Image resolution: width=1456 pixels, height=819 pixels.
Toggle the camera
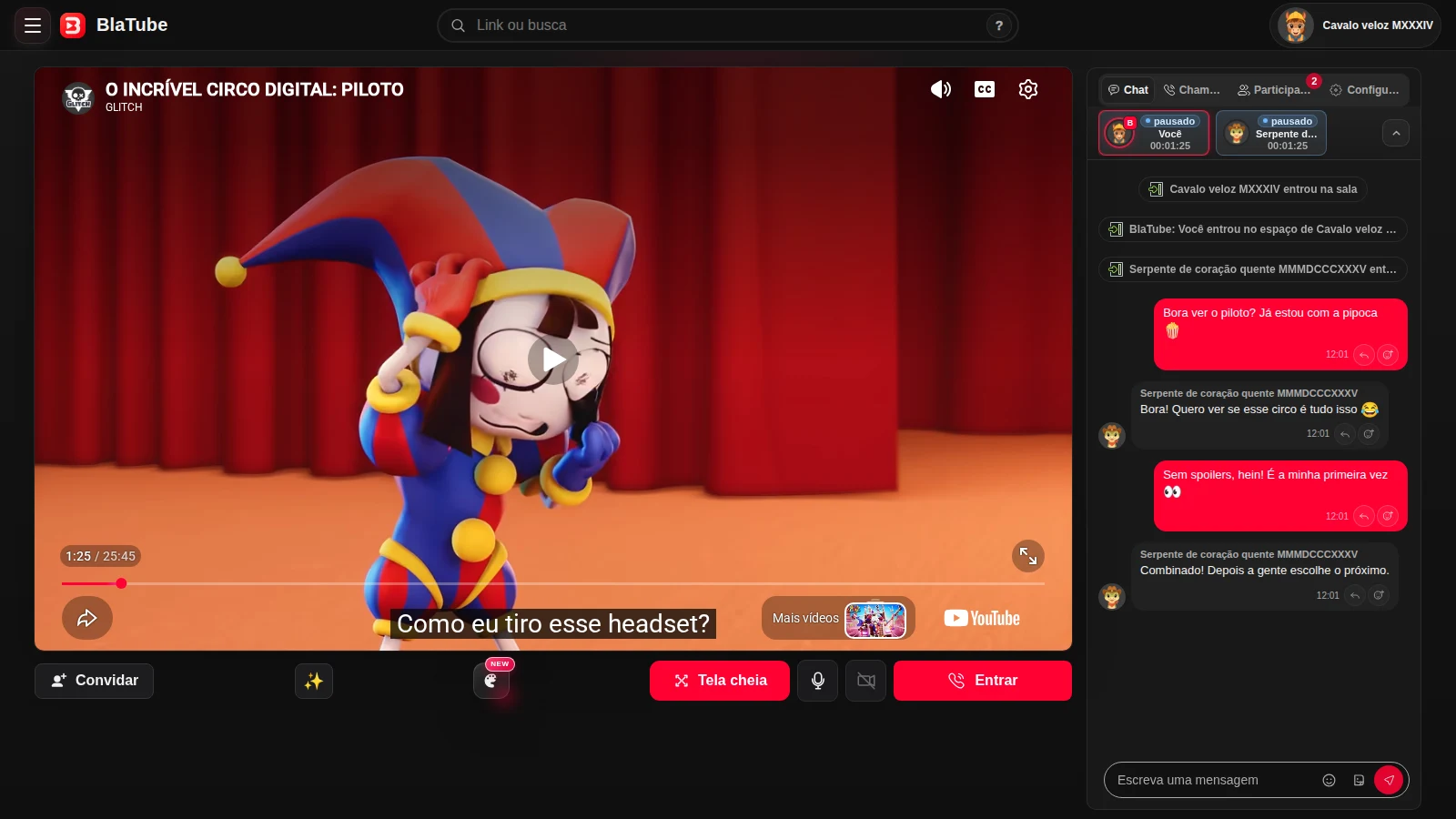click(866, 681)
